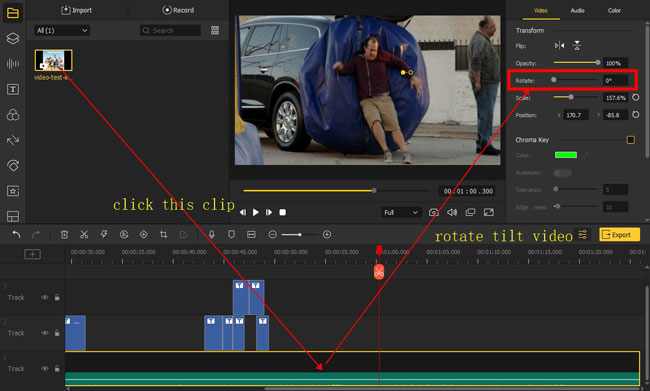Toggle the Automatic chroma switch

(563, 172)
